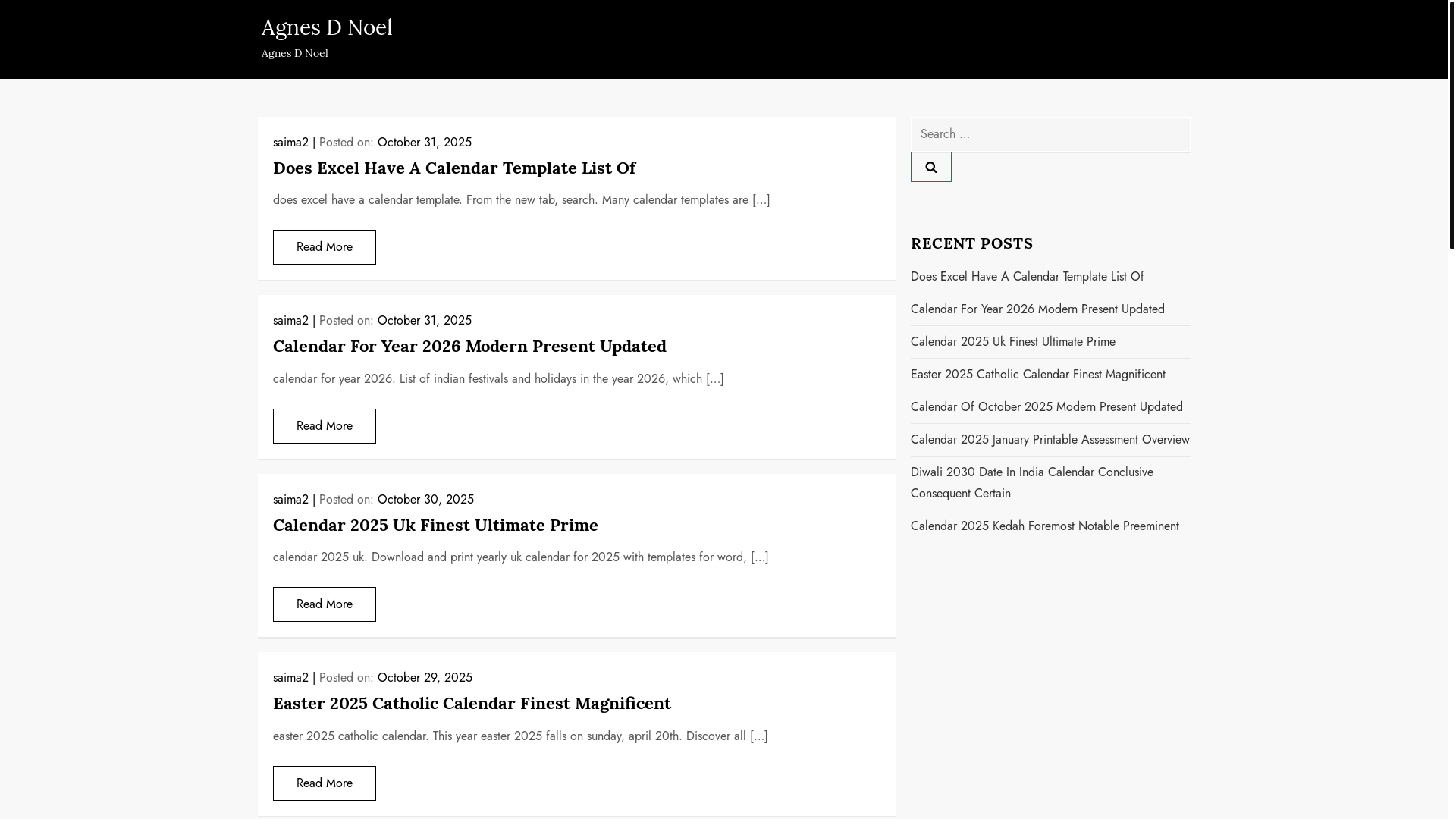Click the search magnifier icon button

pyautogui.click(x=930, y=167)
